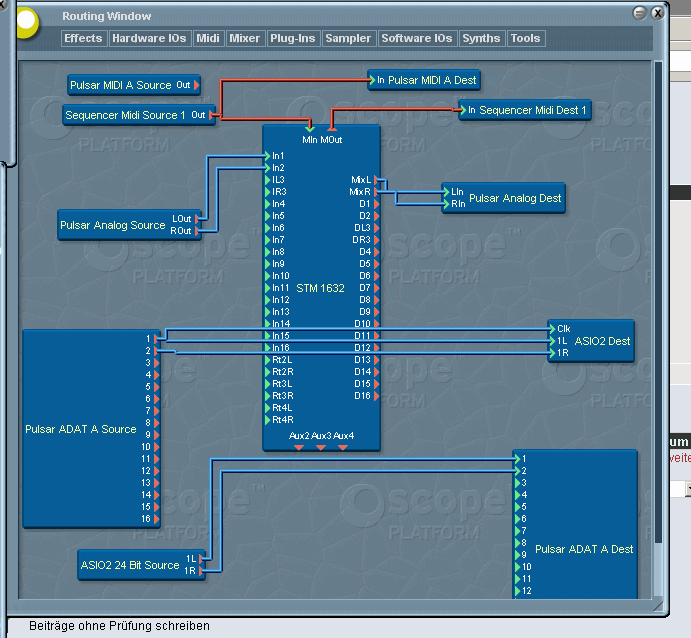Screen dimensions: 691x638
Task: Open the Effects menu
Action: (83, 38)
